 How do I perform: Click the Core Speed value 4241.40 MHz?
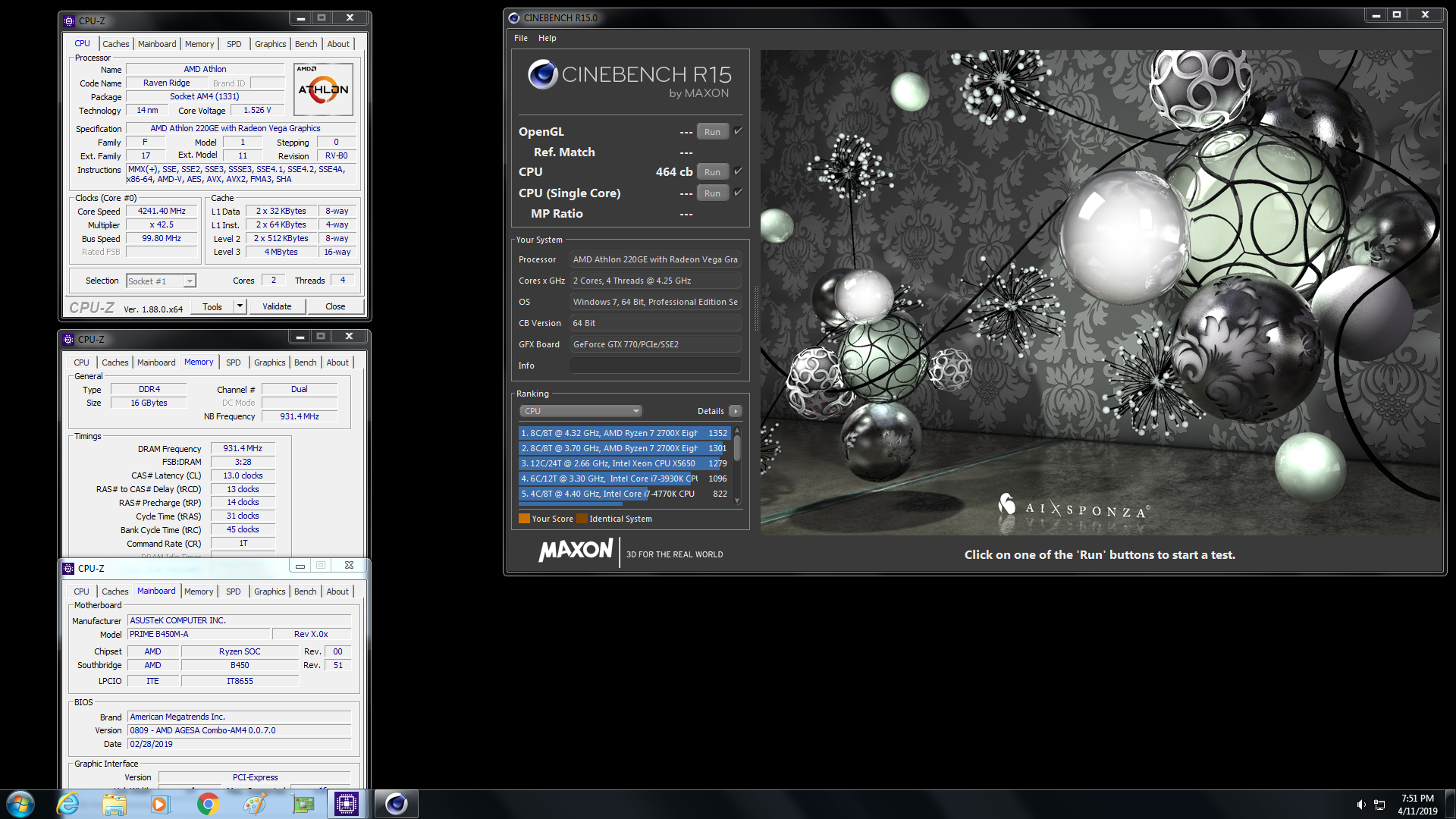click(162, 211)
